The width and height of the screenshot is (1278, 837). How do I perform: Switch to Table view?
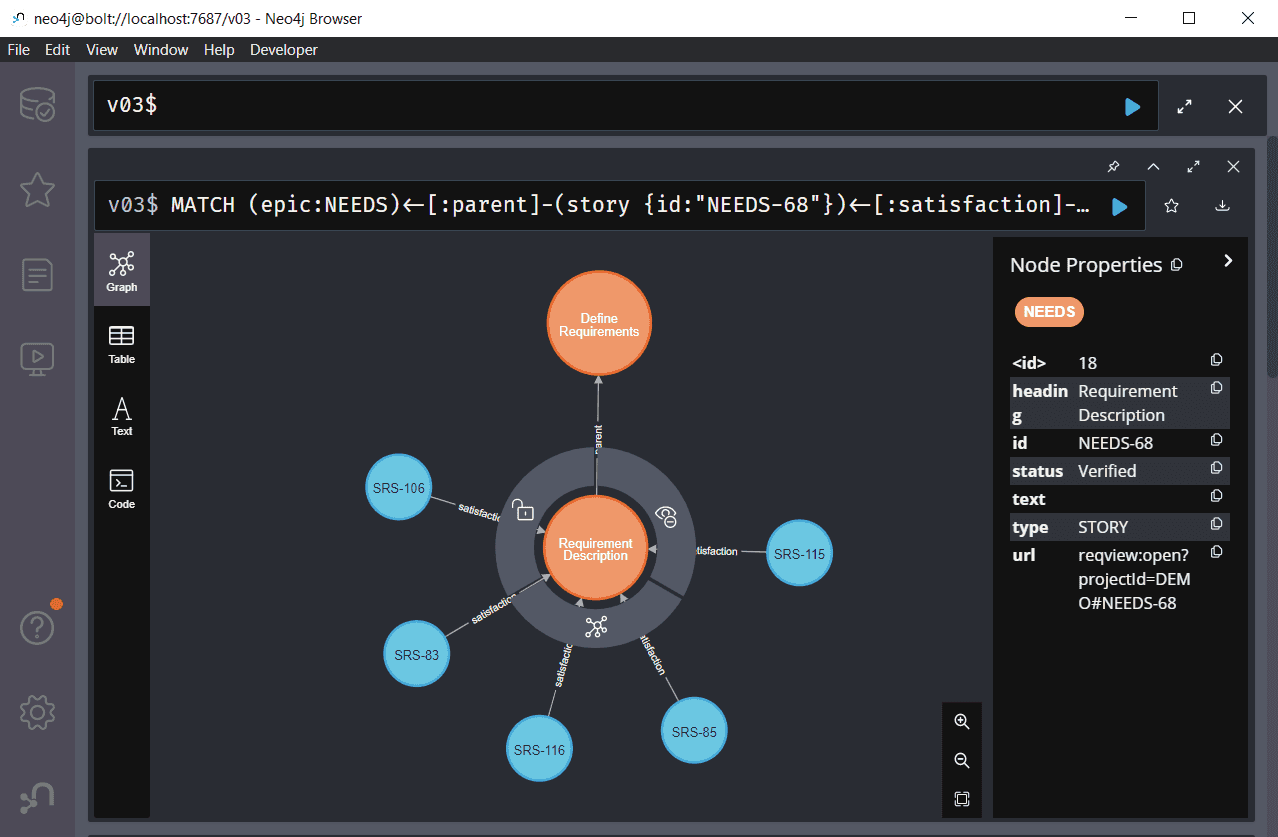[122, 343]
